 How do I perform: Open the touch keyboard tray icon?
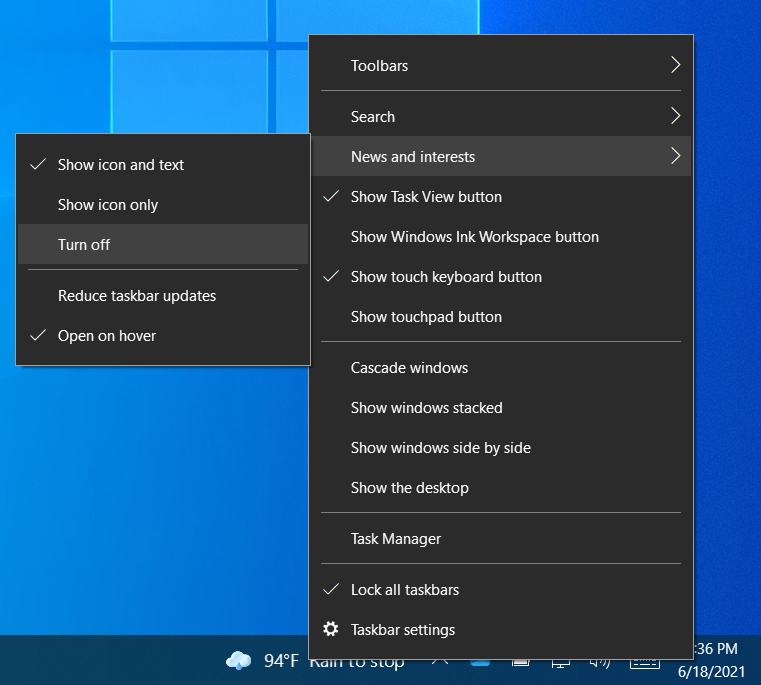[x=644, y=662]
